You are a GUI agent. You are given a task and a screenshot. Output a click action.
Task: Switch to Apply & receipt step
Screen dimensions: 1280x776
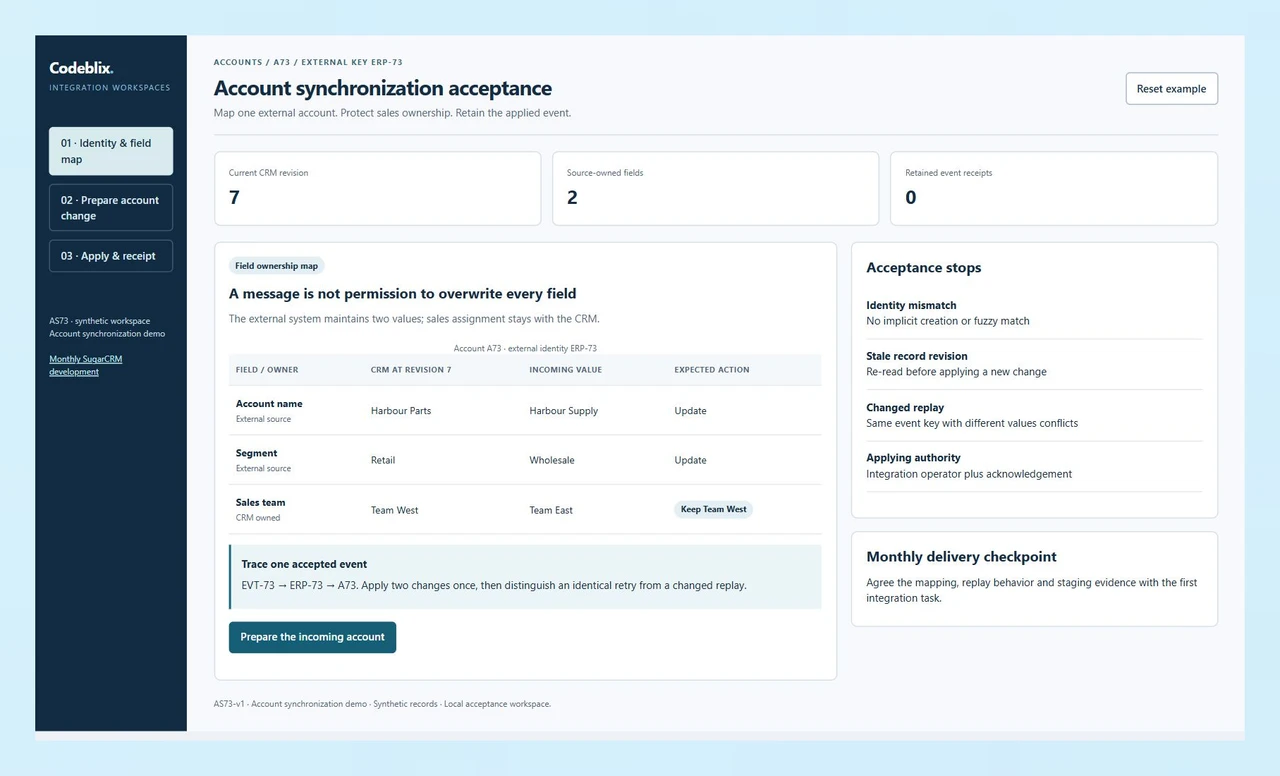pyautogui.click(x=111, y=256)
